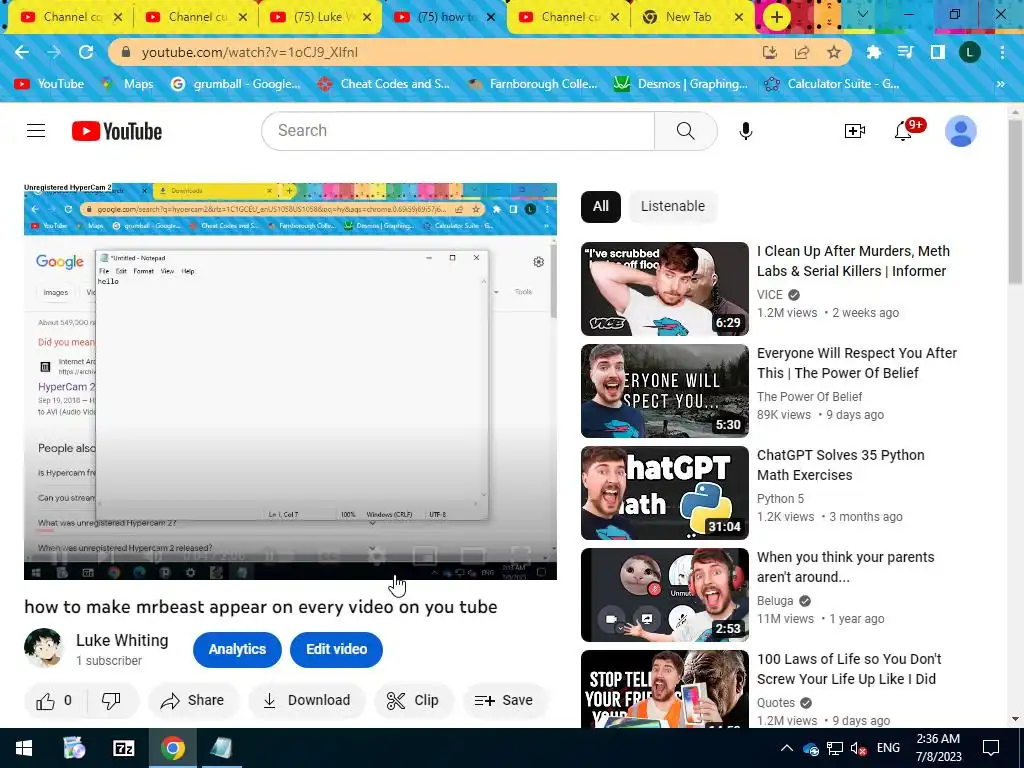The height and width of the screenshot is (768, 1024).
Task: Open the Maps bookmark
Action: [127, 84]
